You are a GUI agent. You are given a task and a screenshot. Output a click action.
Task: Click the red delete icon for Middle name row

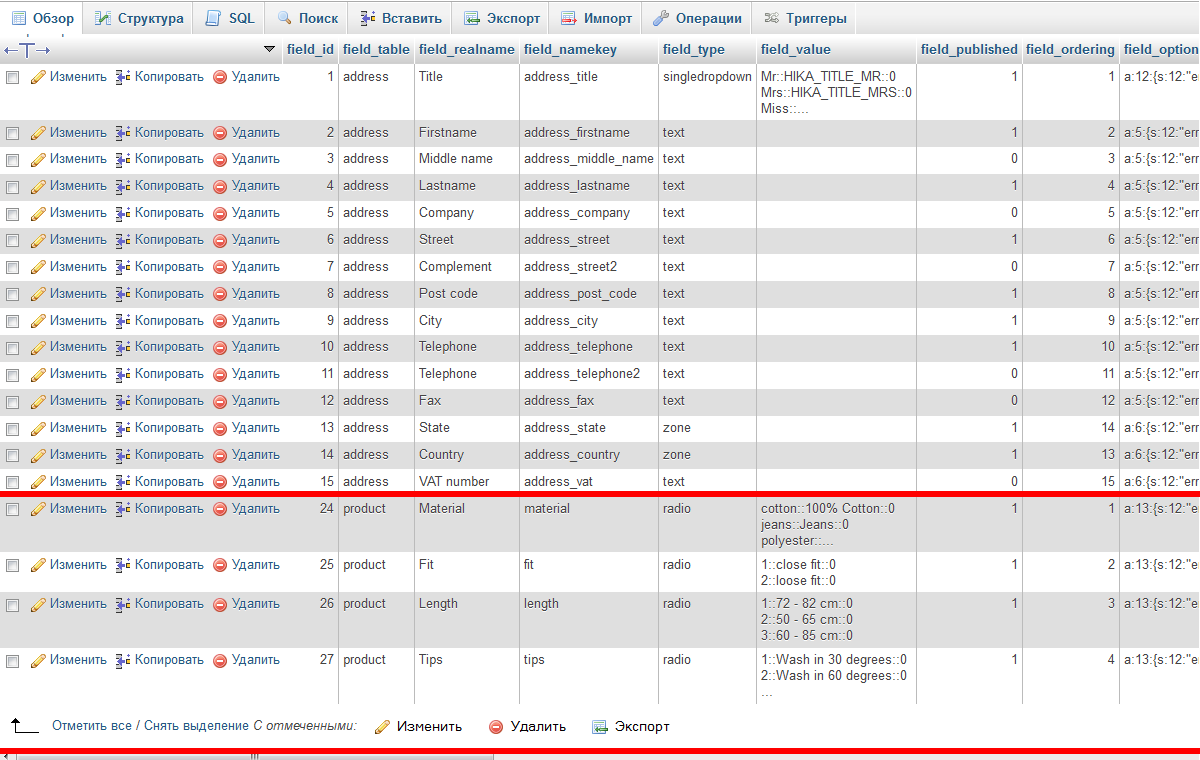coord(220,159)
